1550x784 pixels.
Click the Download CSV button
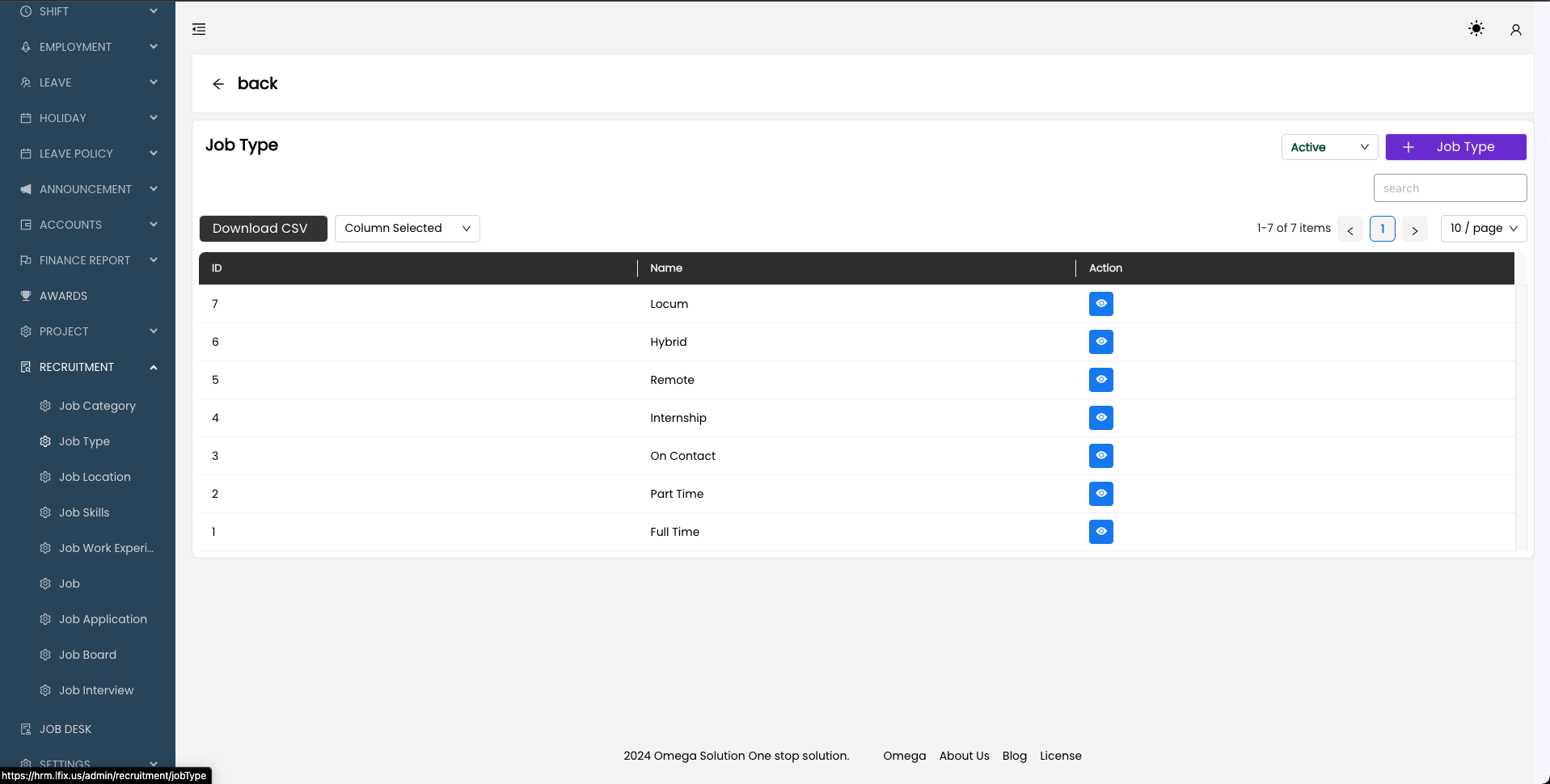click(262, 228)
